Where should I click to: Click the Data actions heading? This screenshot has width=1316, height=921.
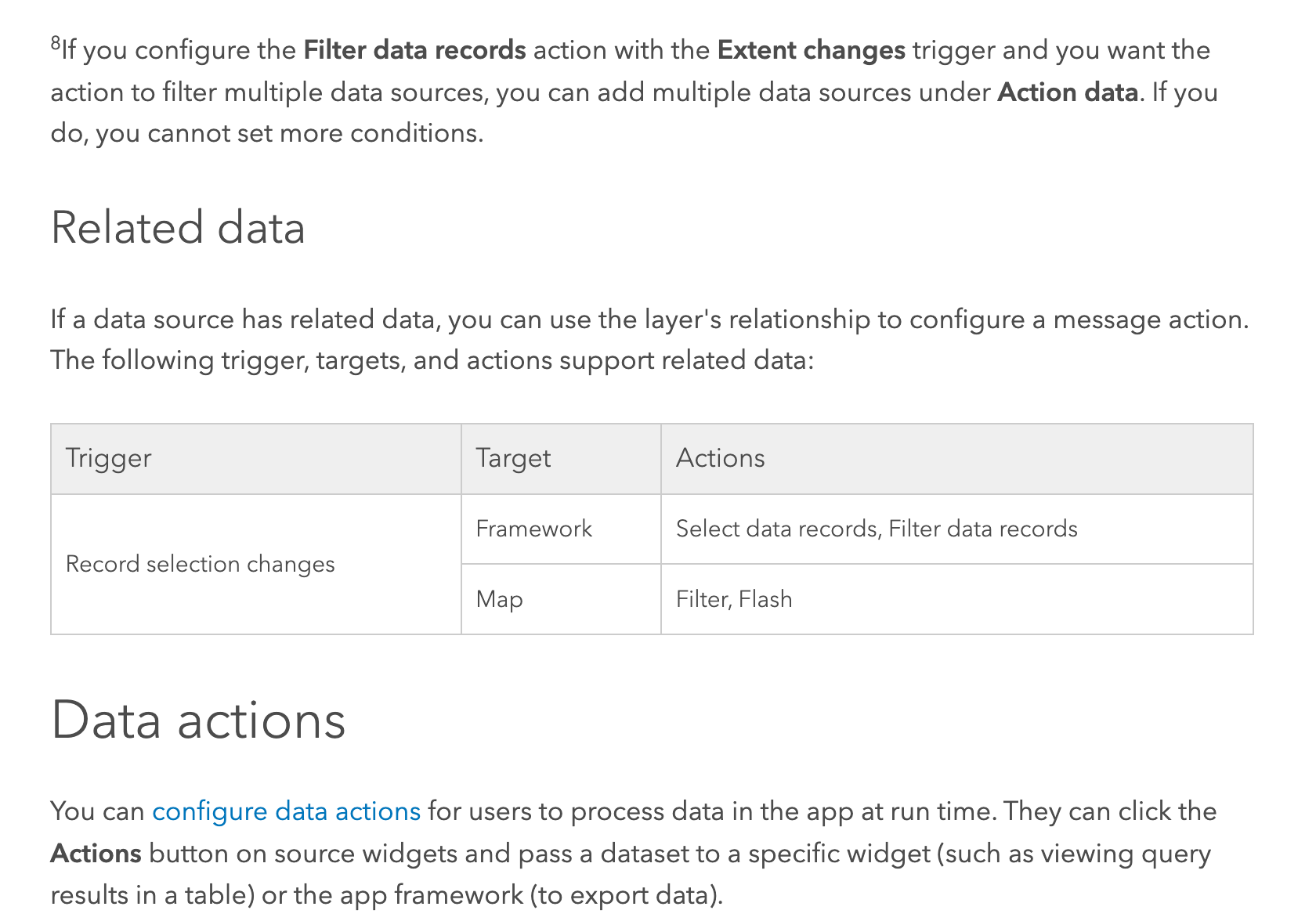pos(198,721)
